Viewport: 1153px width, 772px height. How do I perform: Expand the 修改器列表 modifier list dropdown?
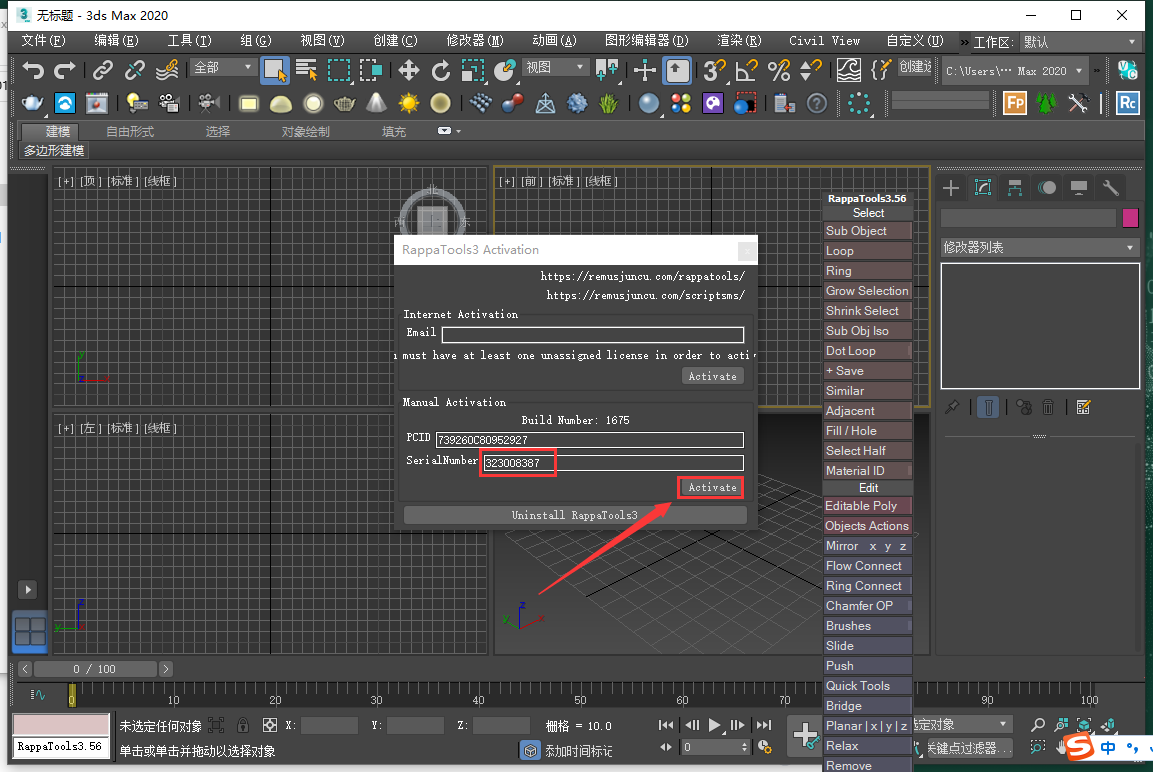(x=1040, y=248)
